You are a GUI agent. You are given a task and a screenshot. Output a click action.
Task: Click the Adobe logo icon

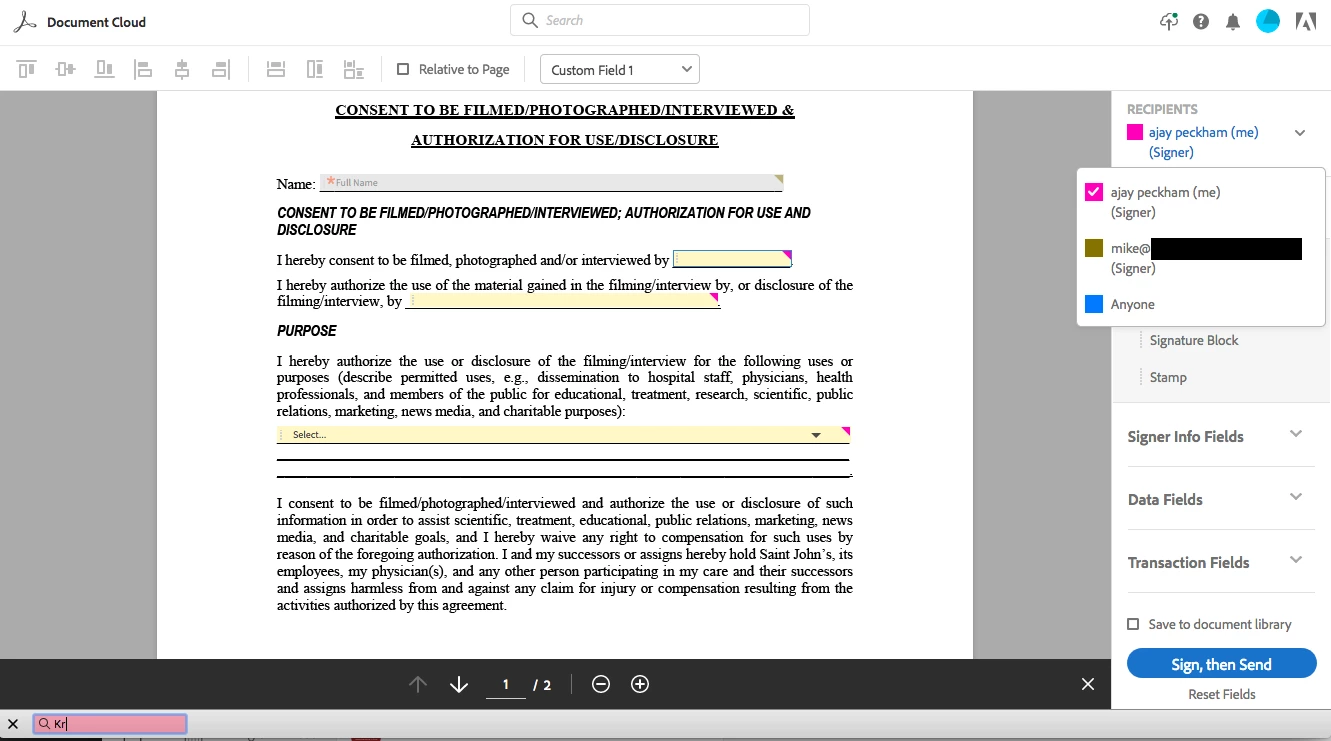tap(1306, 21)
